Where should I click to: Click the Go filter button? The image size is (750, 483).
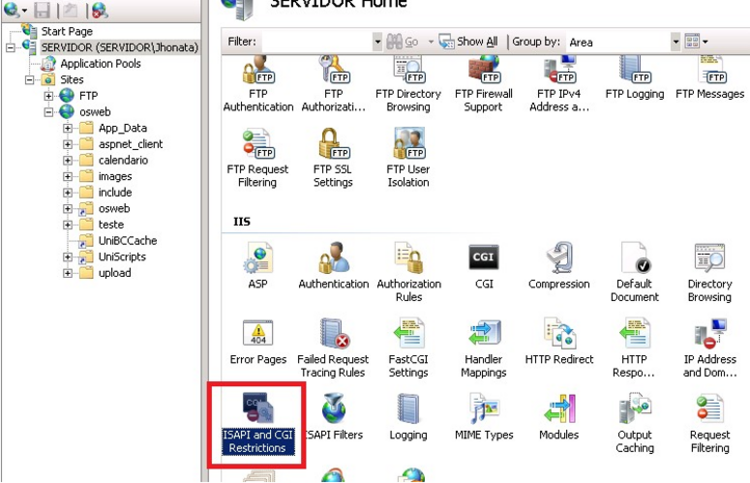[402, 42]
